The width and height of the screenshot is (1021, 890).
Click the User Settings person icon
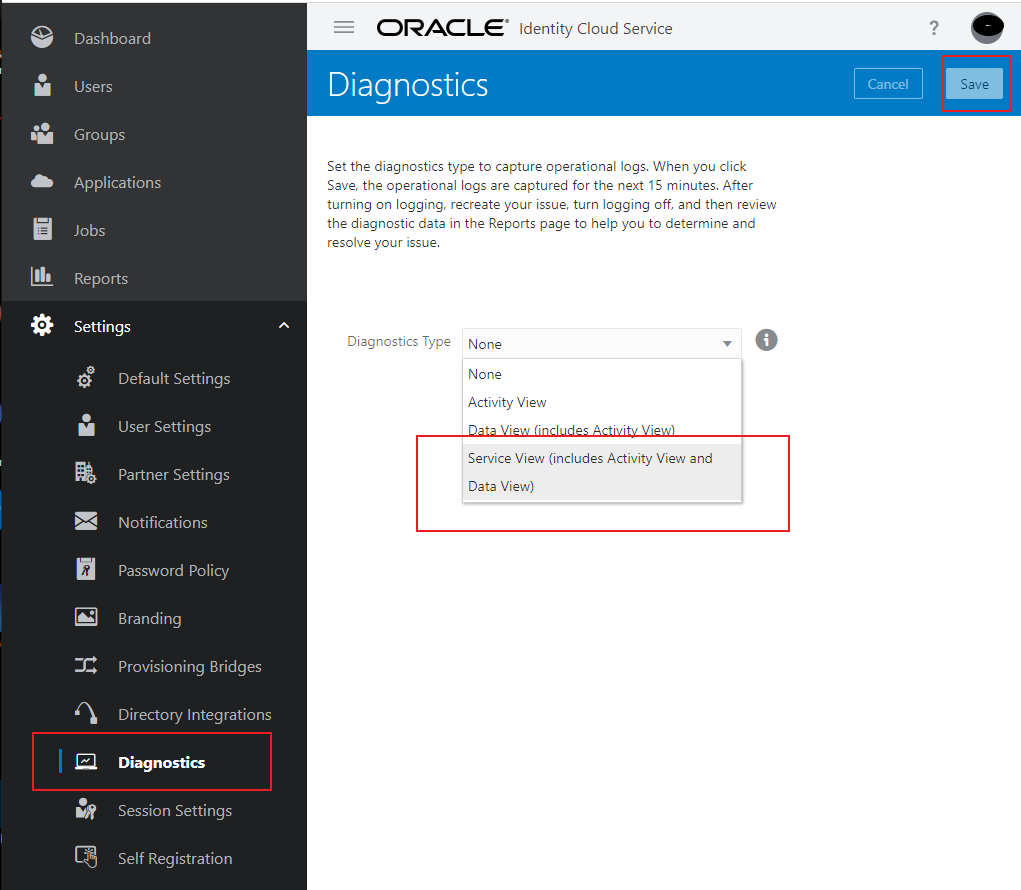(86, 425)
